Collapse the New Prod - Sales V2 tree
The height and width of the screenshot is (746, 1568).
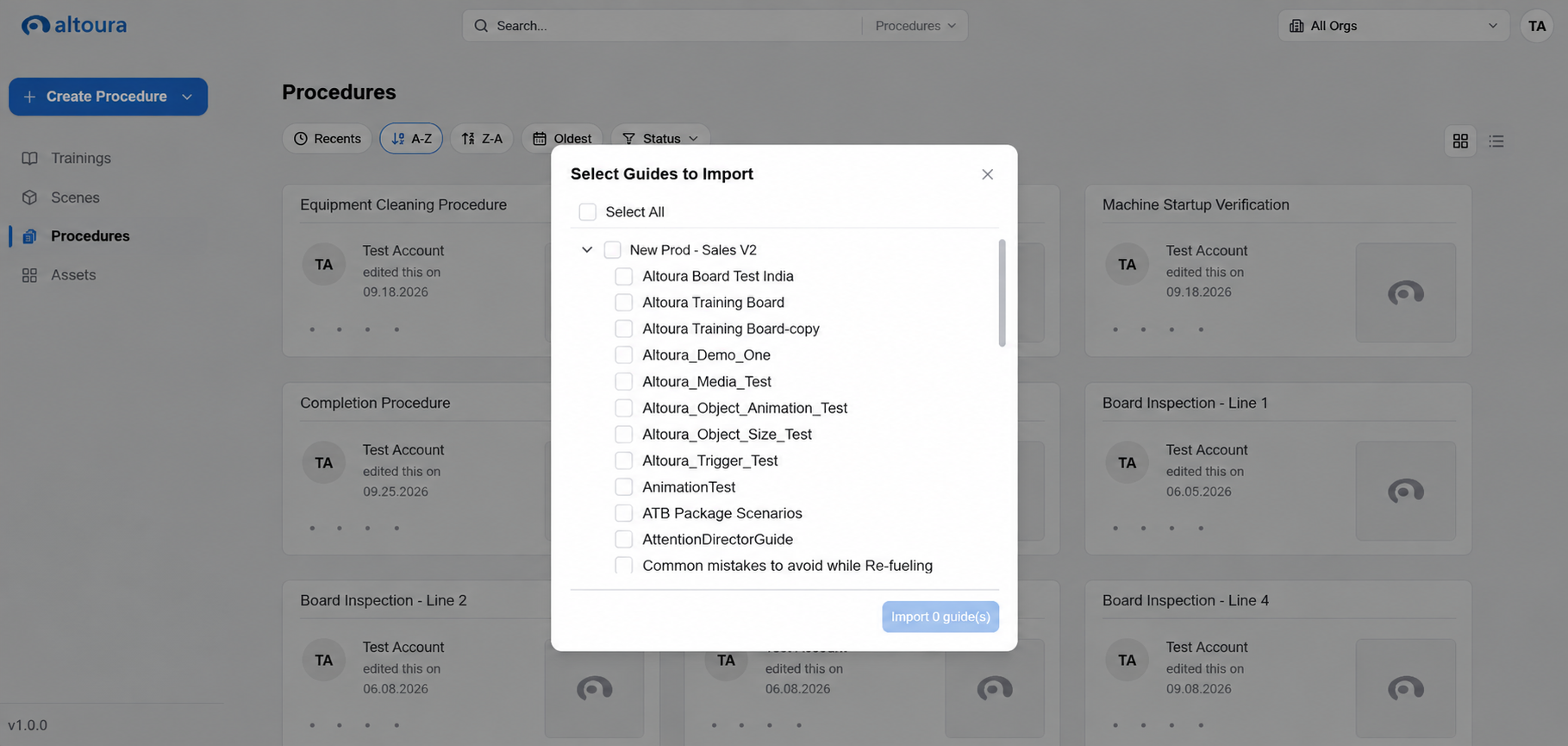[x=587, y=250]
